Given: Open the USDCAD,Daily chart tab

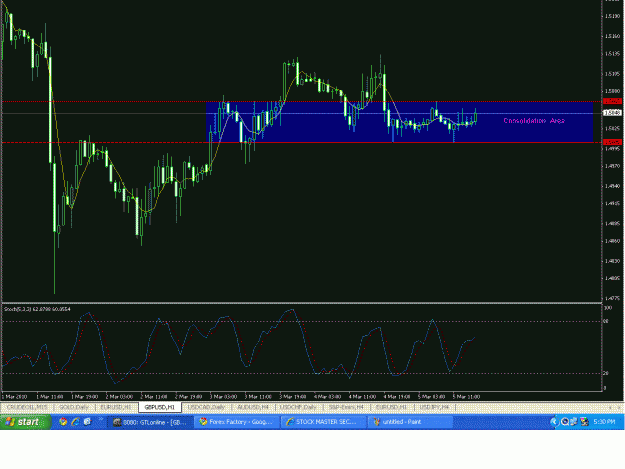Looking at the screenshot, I should pos(206,407).
